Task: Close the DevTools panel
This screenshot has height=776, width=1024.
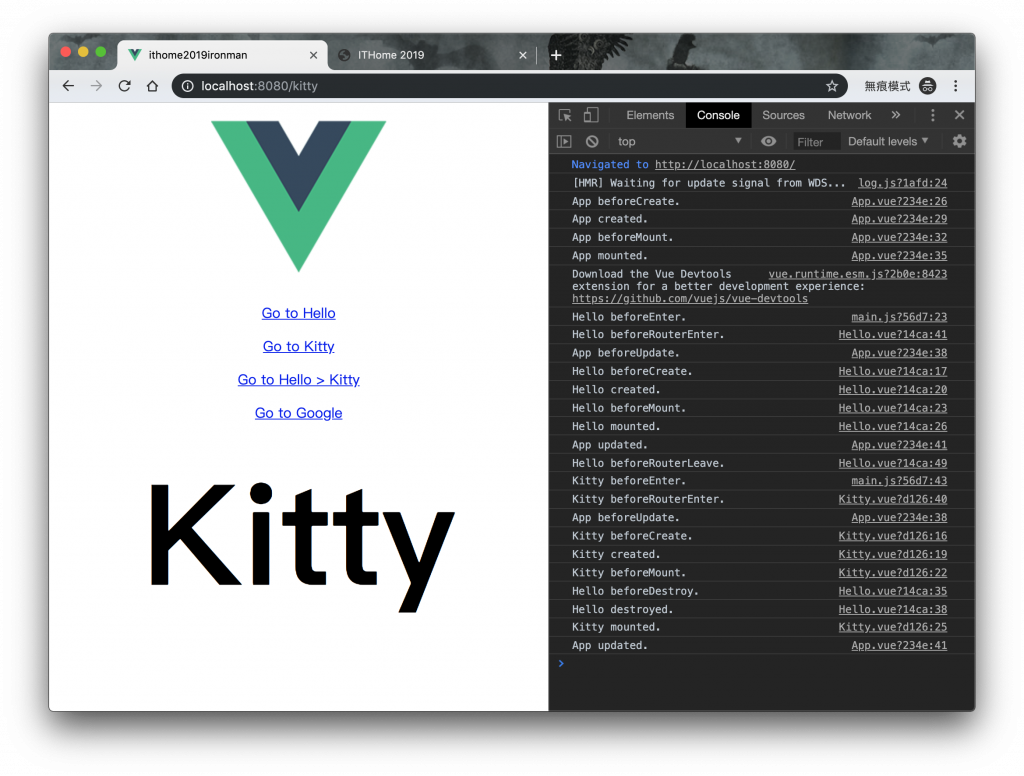Action: coord(959,115)
